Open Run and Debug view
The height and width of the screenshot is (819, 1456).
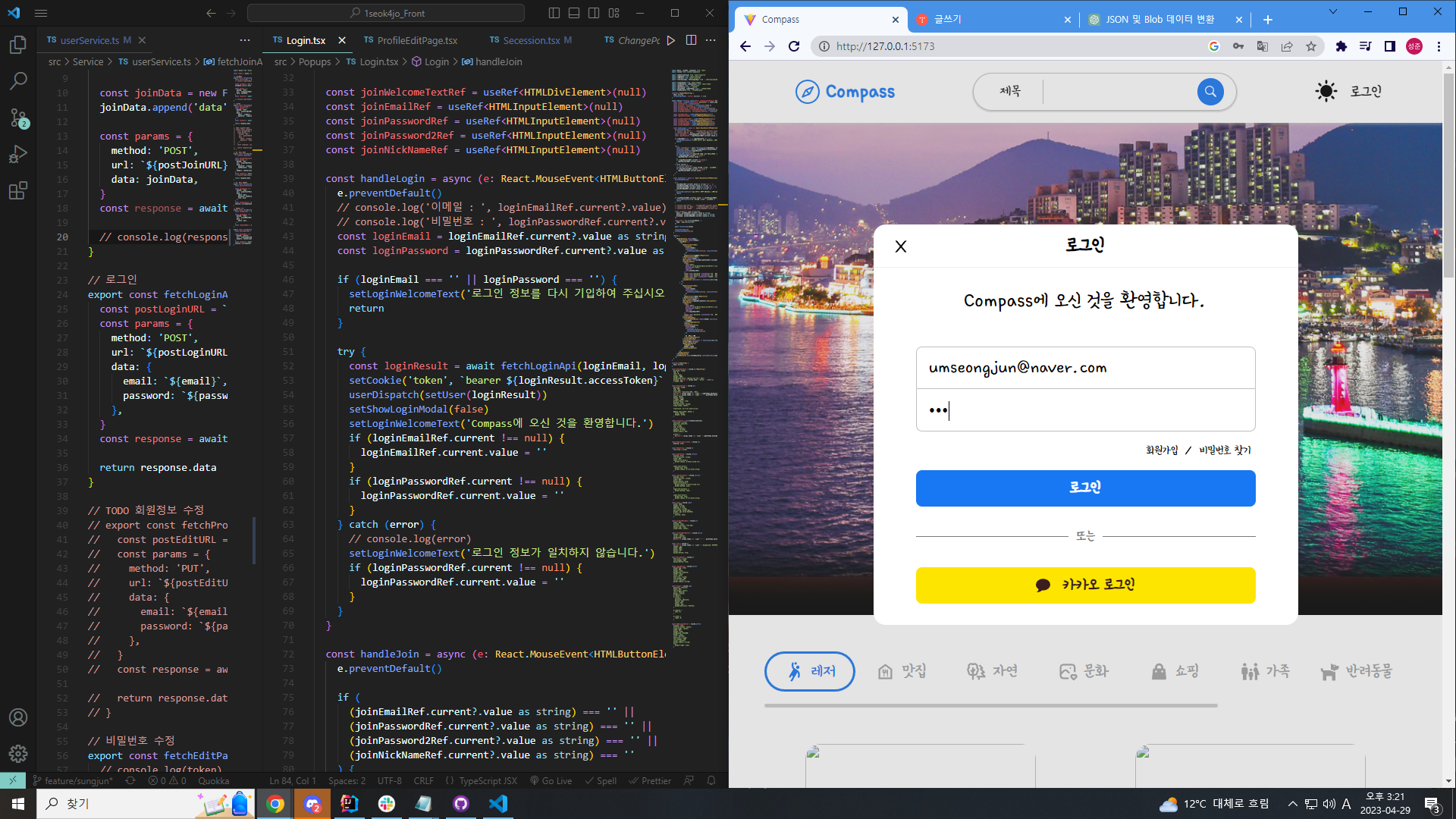tap(18, 154)
